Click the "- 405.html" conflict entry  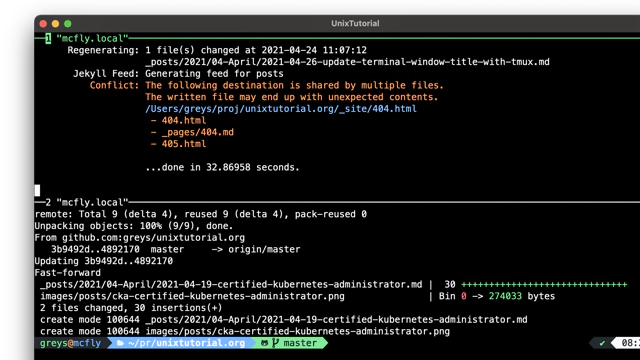178,144
